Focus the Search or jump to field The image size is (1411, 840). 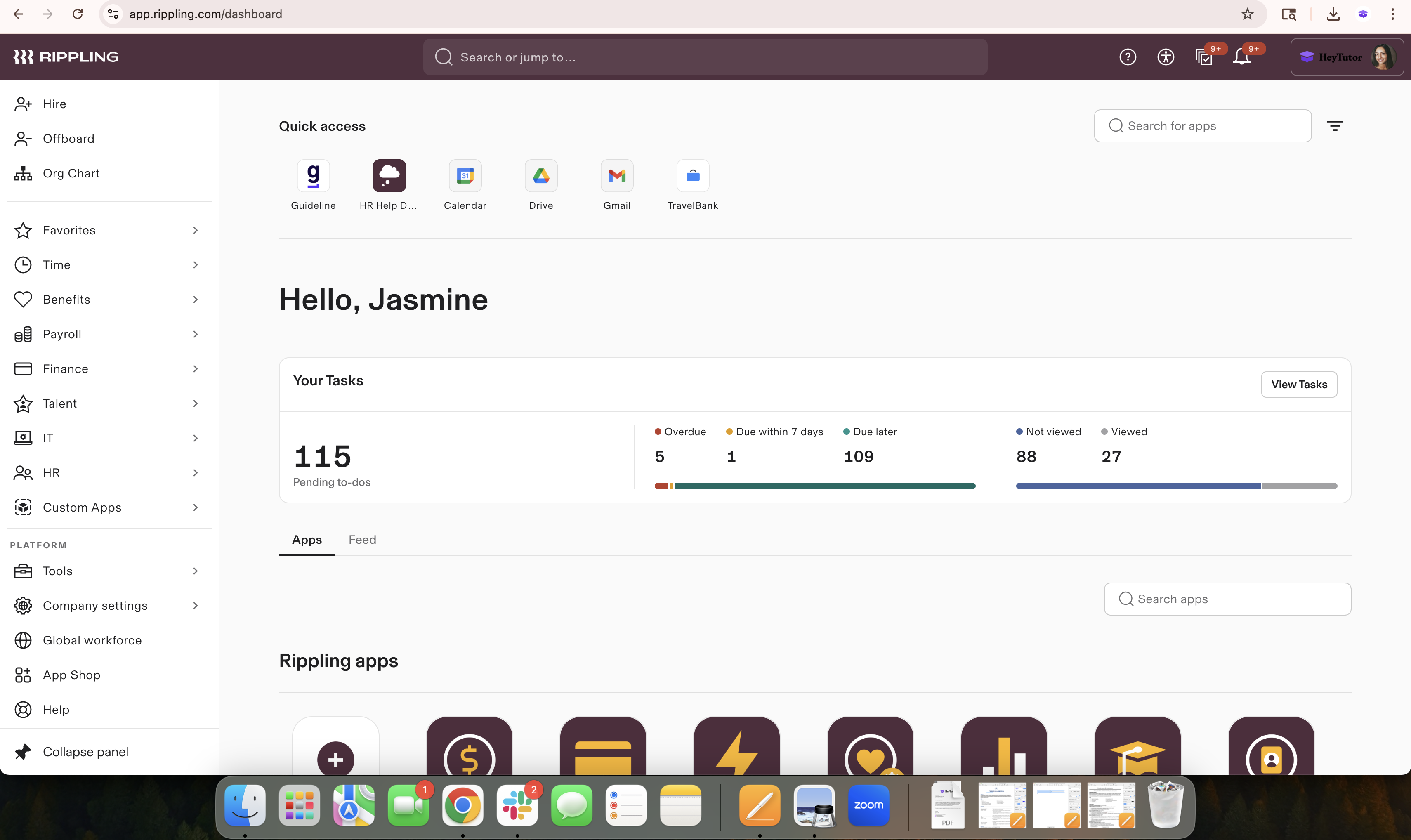pos(705,57)
